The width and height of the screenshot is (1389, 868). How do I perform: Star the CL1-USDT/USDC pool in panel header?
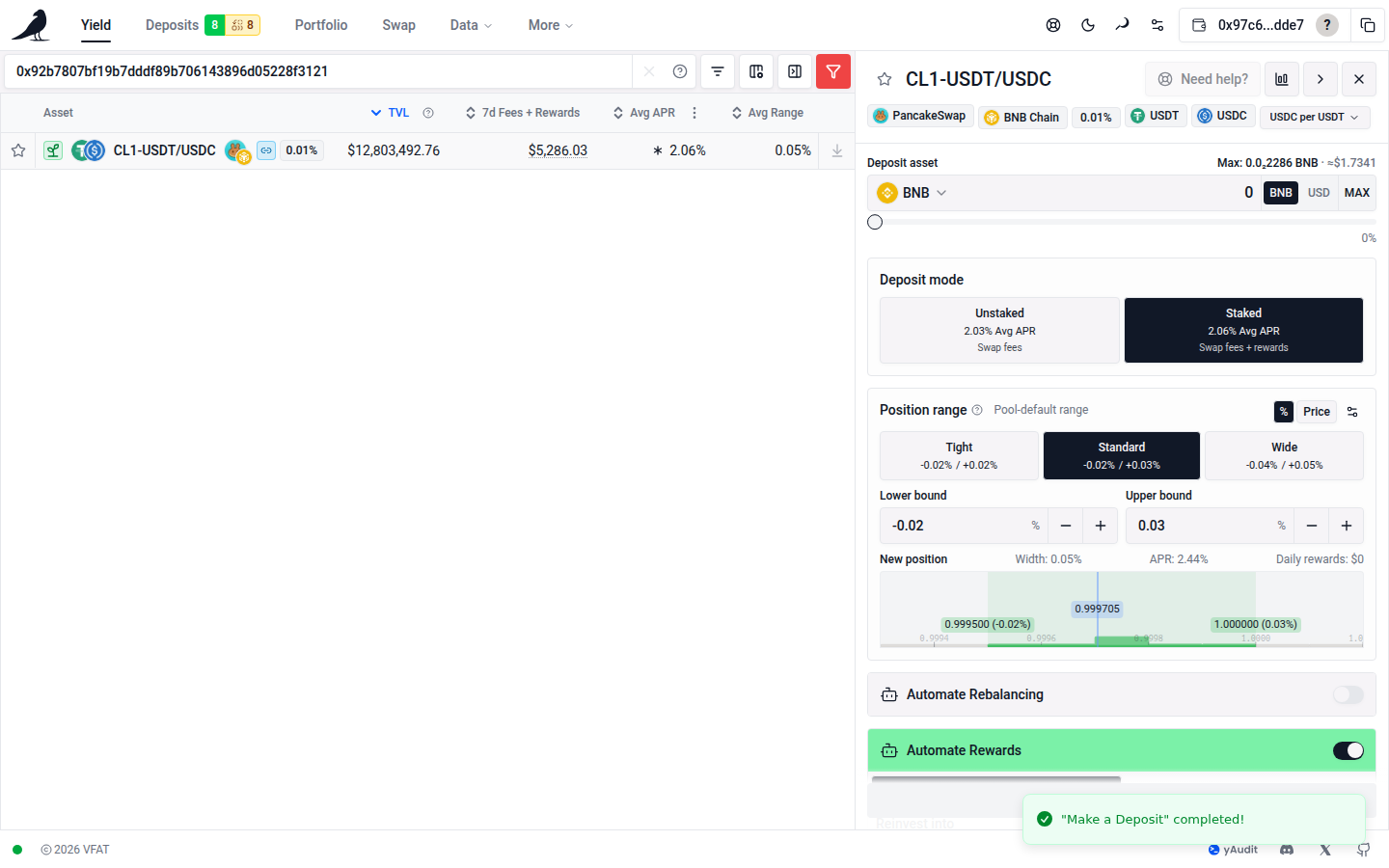pyautogui.click(x=885, y=79)
